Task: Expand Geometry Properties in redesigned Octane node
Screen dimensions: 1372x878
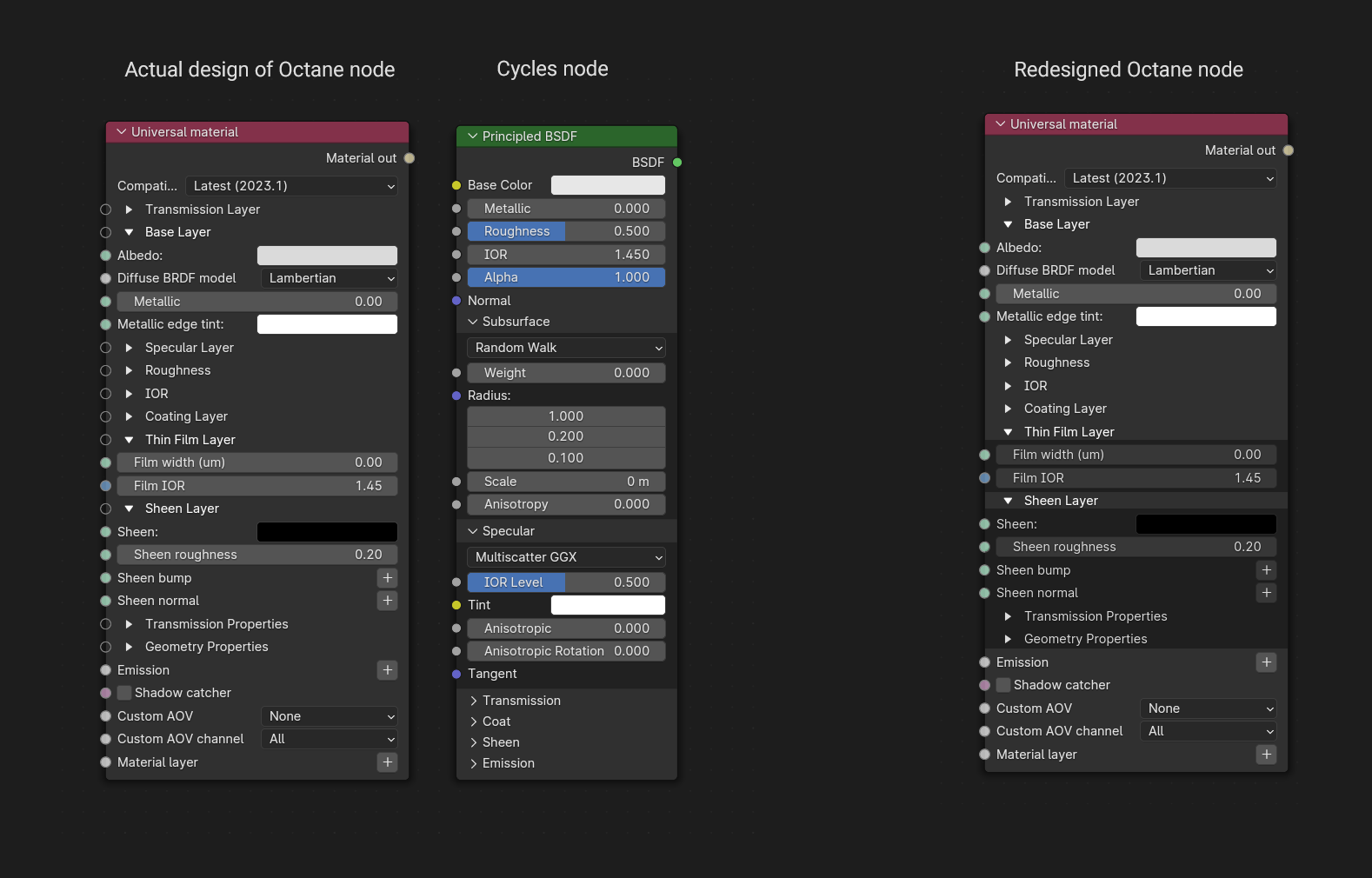Action: pyautogui.click(x=1008, y=639)
